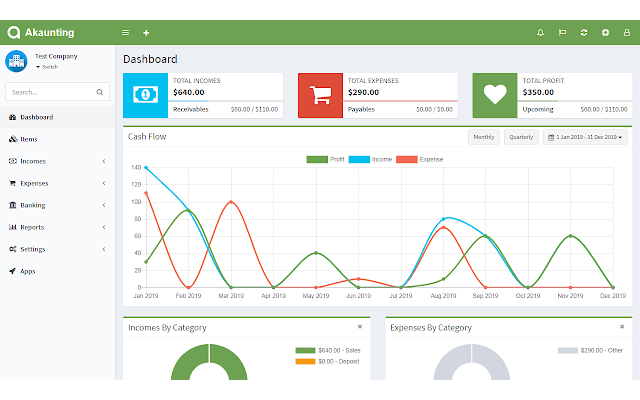The height and width of the screenshot is (400, 640).
Task: Click the green Sales color swatch
Action: click(x=305, y=350)
